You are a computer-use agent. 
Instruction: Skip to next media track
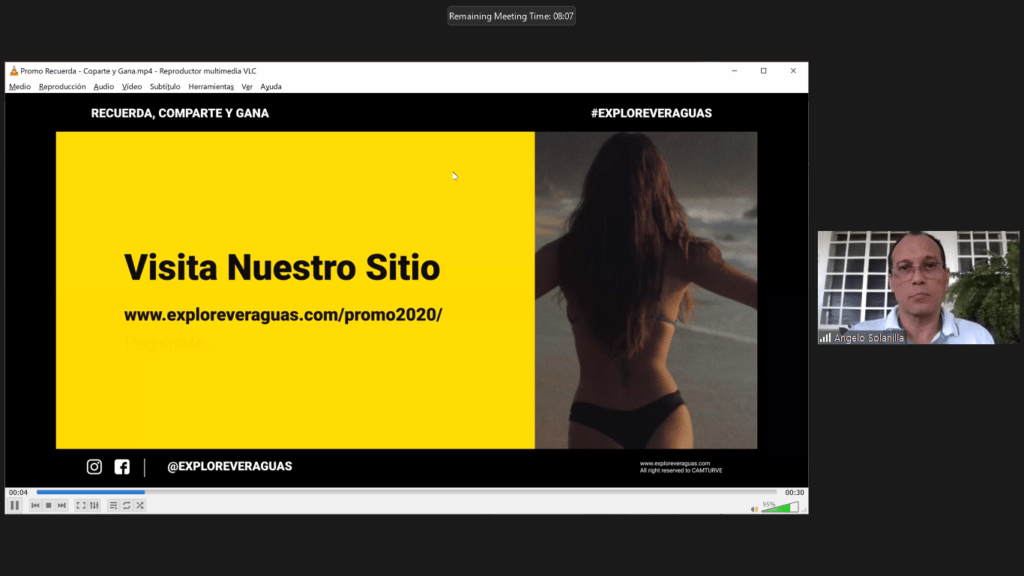61,505
